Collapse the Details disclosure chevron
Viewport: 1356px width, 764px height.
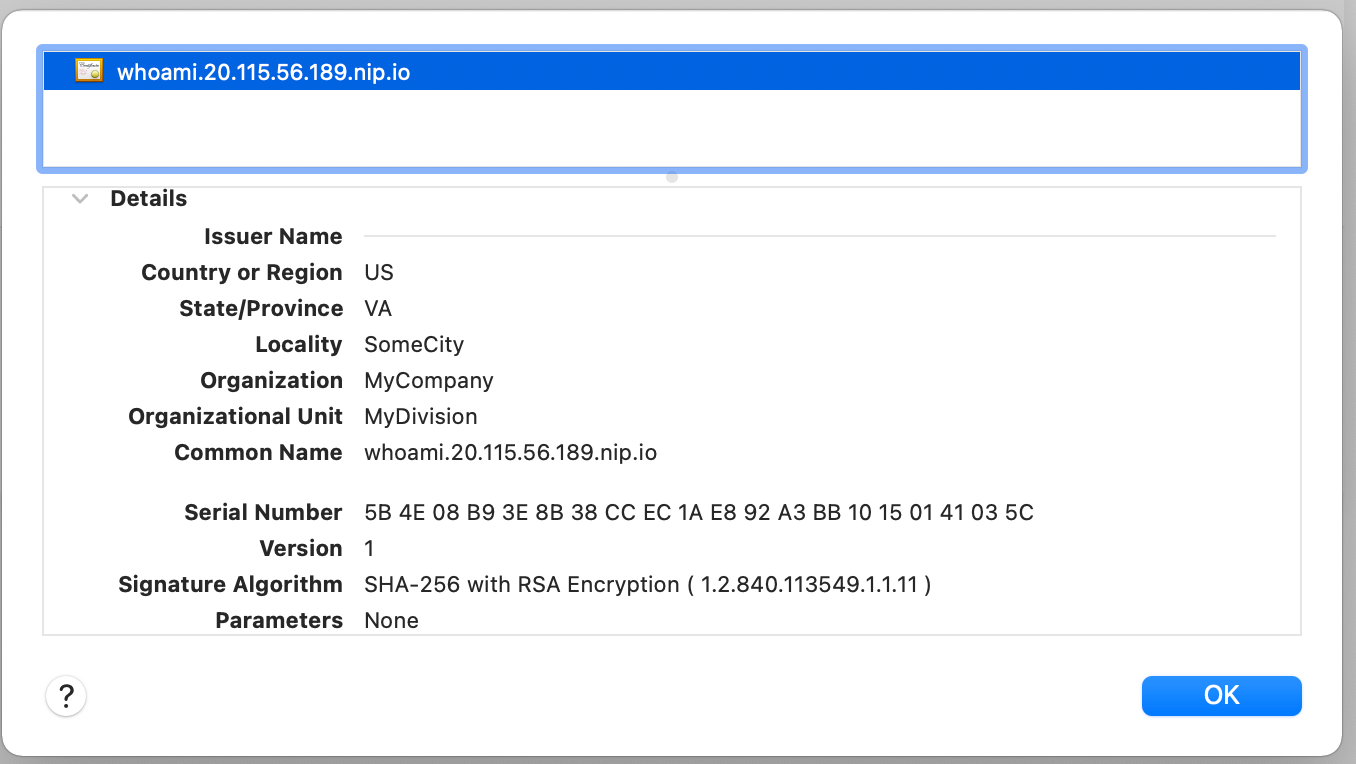coord(81,199)
